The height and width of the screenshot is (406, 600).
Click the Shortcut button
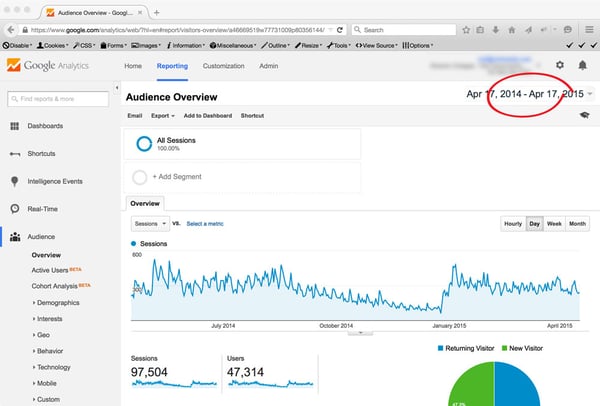(x=252, y=116)
